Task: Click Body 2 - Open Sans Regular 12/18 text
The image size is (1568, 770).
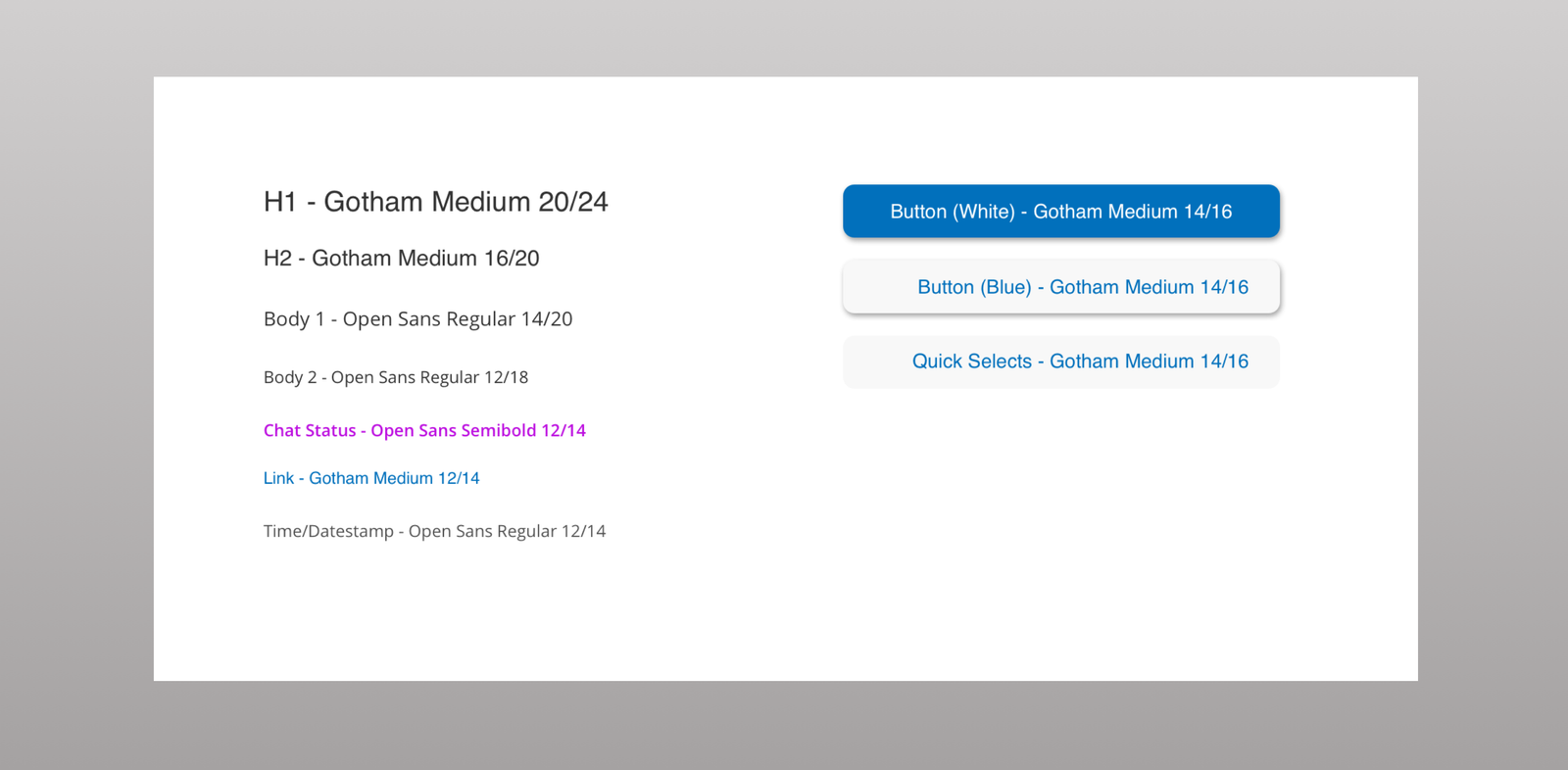Action: [395, 377]
